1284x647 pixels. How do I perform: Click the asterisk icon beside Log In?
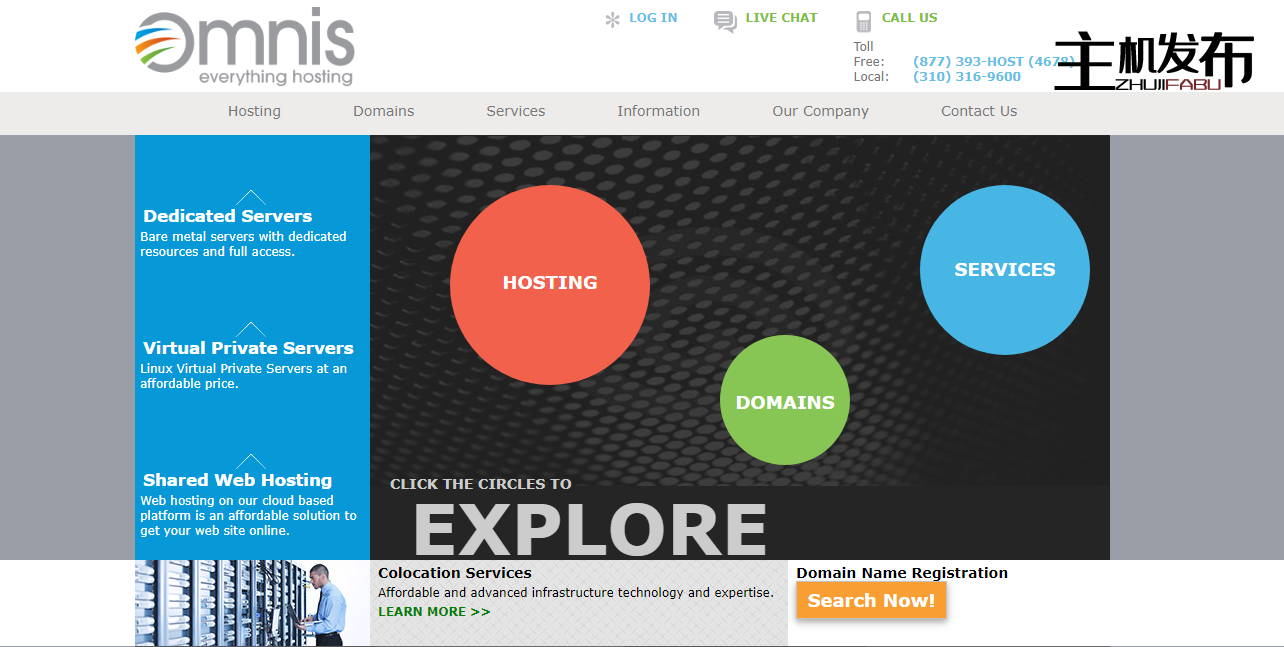click(x=612, y=19)
